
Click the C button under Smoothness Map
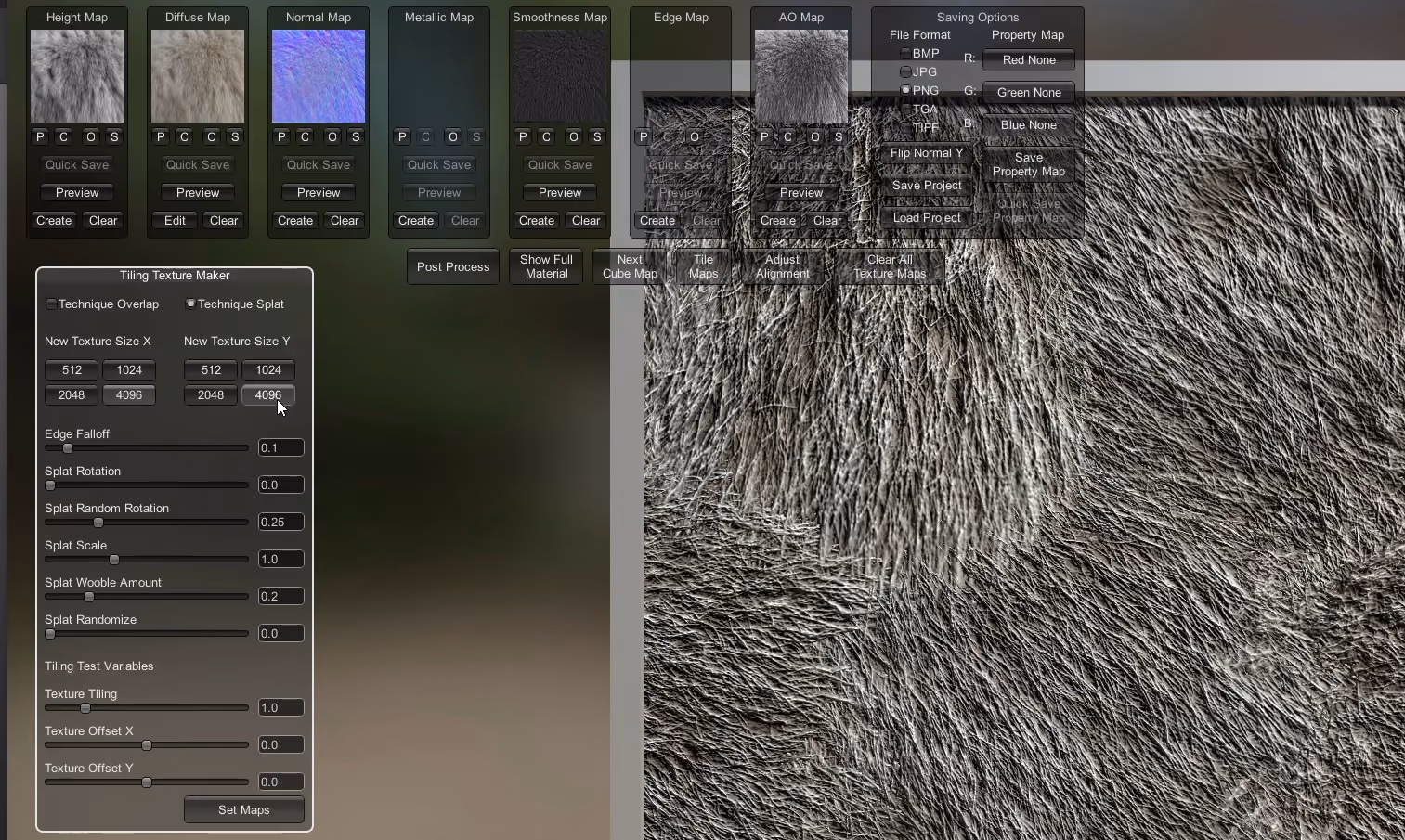pyautogui.click(x=546, y=136)
